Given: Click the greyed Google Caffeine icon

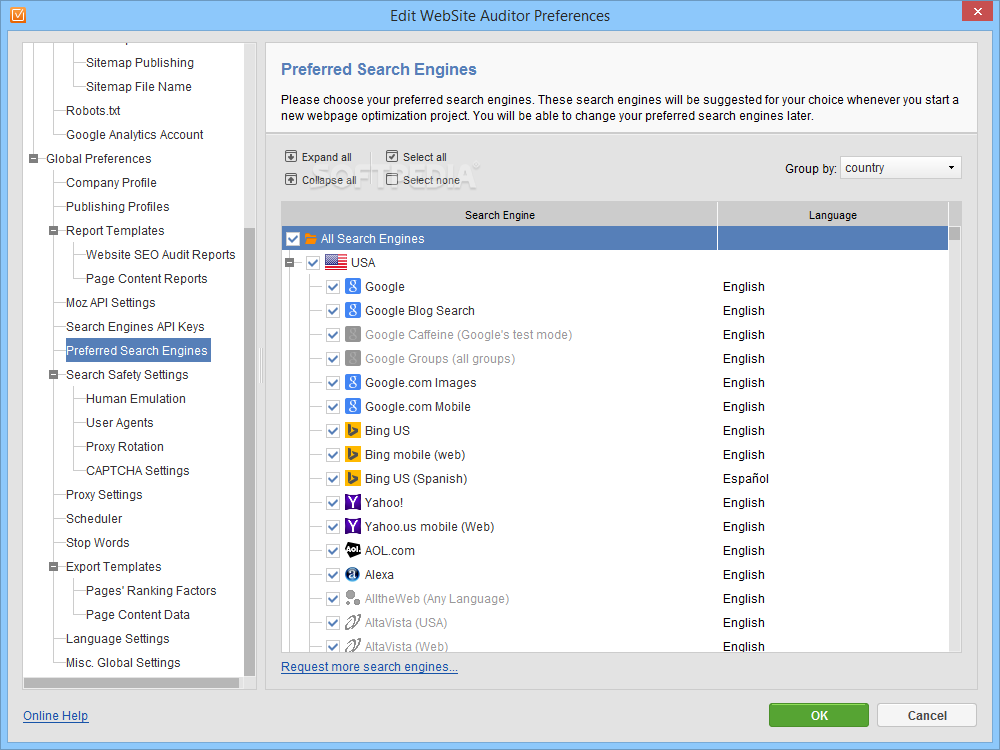Looking at the screenshot, I should coord(353,334).
